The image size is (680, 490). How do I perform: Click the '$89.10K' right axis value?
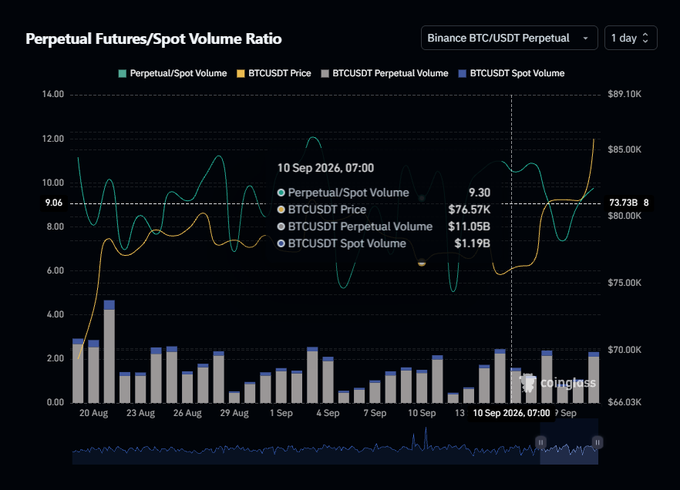(x=624, y=94)
